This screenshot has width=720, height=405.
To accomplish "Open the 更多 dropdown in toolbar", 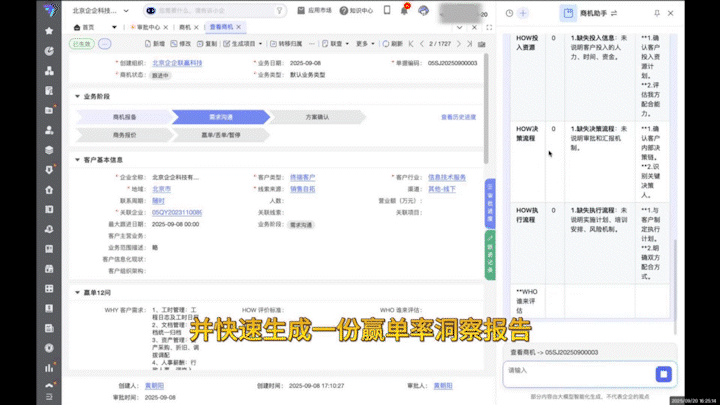I will [x=362, y=45].
